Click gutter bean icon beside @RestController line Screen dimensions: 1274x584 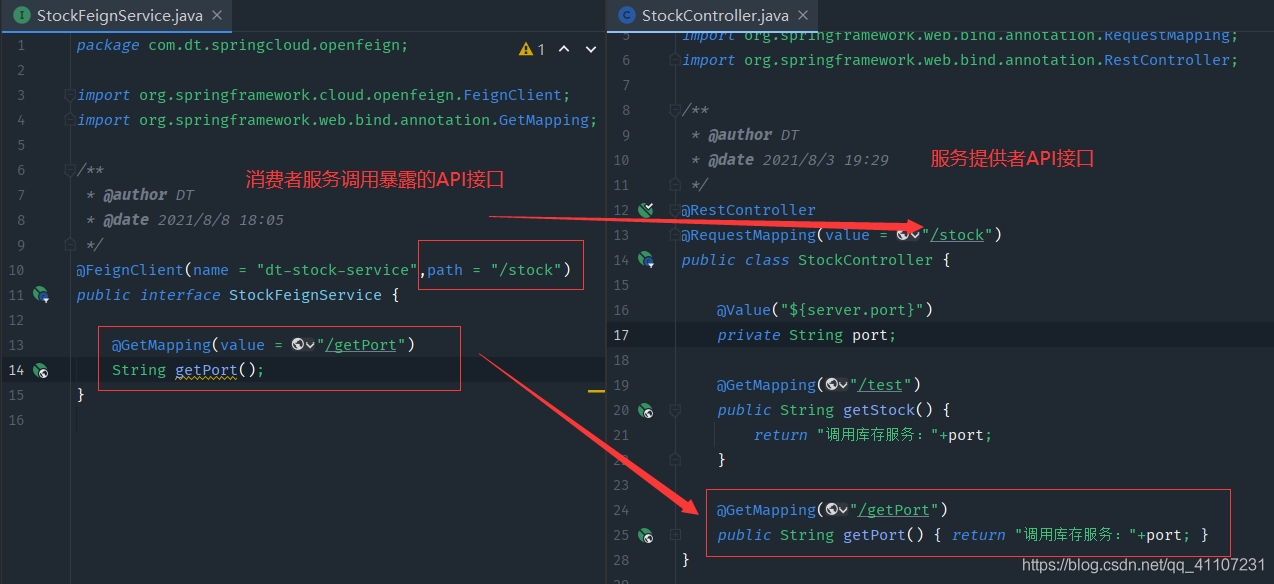[x=646, y=210]
